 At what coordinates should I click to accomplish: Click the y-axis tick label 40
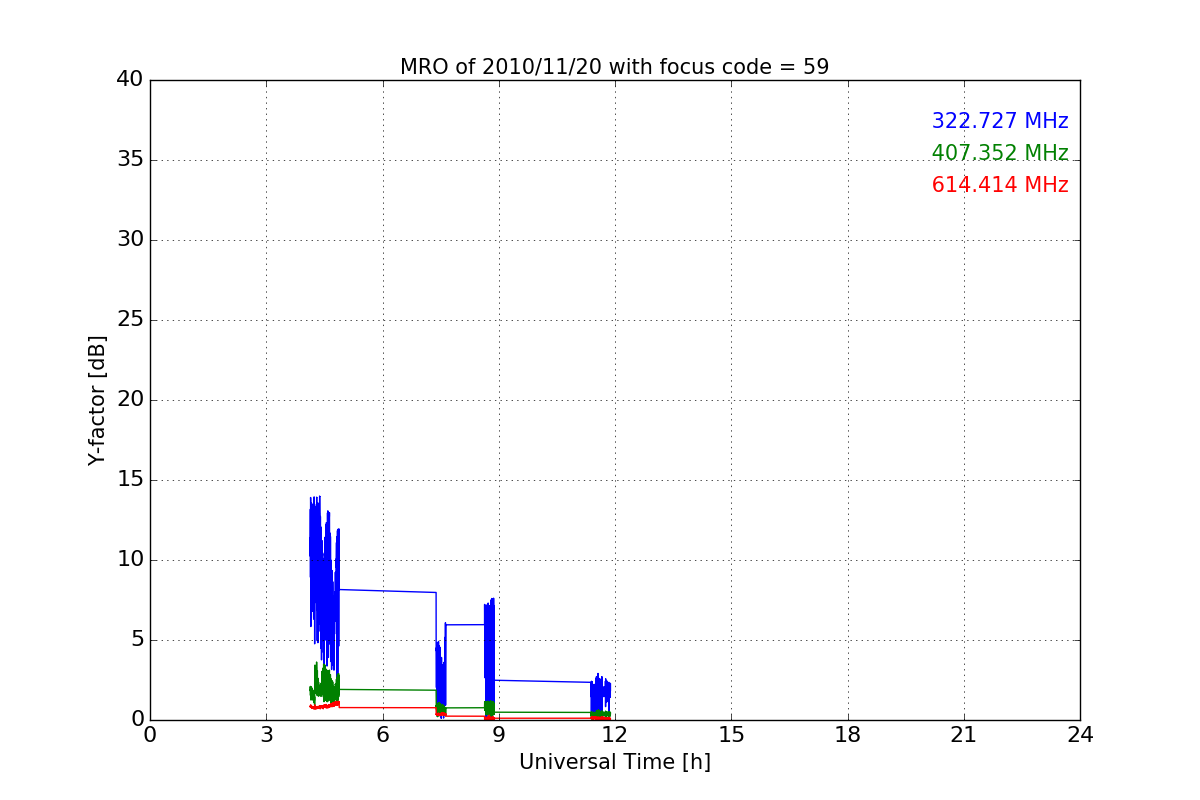[x=130, y=80]
